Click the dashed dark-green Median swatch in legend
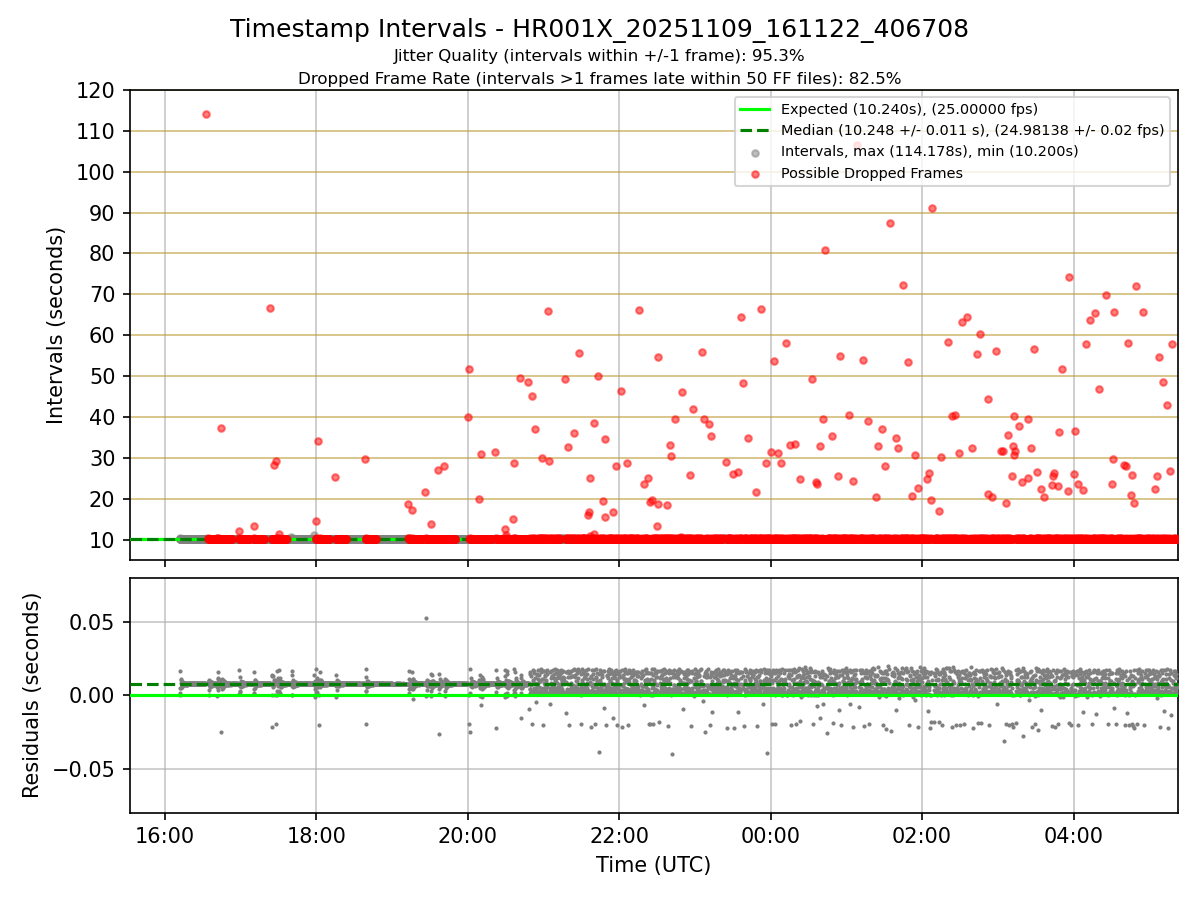Viewport: 1200px width, 900px height. (x=756, y=131)
